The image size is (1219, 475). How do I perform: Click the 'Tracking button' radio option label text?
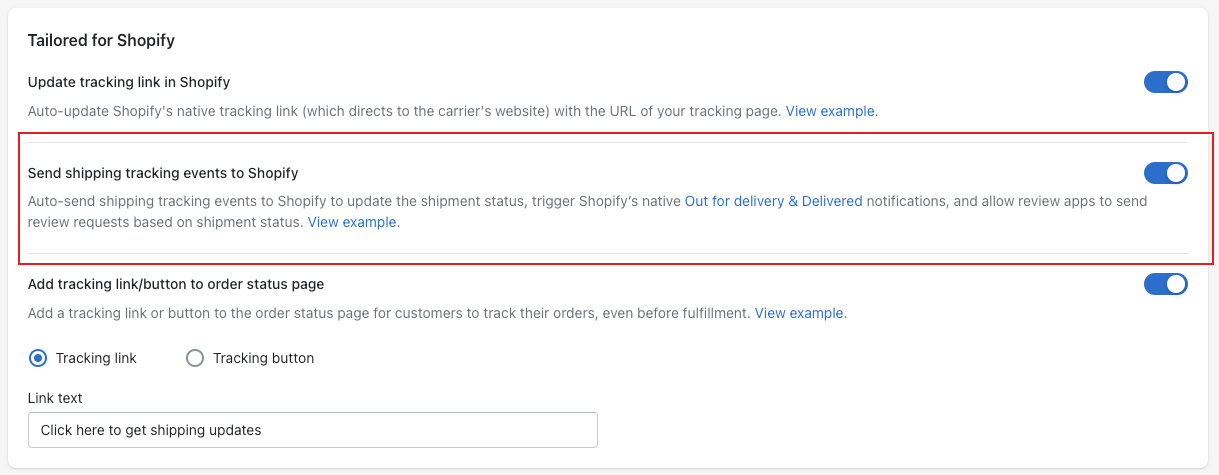click(264, 358)
